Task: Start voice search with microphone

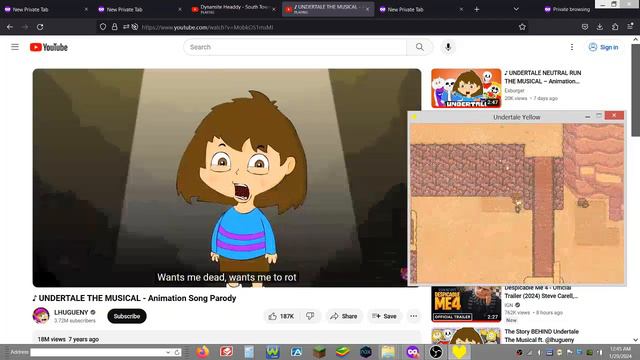Action: 448,47
